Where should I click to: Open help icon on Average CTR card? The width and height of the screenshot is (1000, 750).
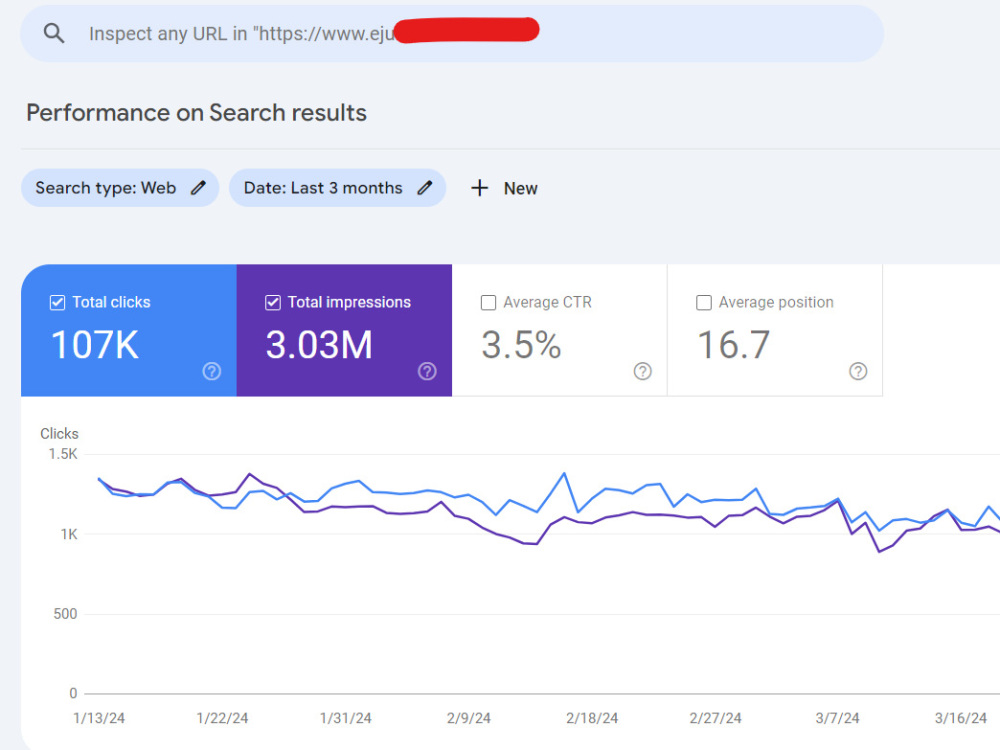point(643,371)
